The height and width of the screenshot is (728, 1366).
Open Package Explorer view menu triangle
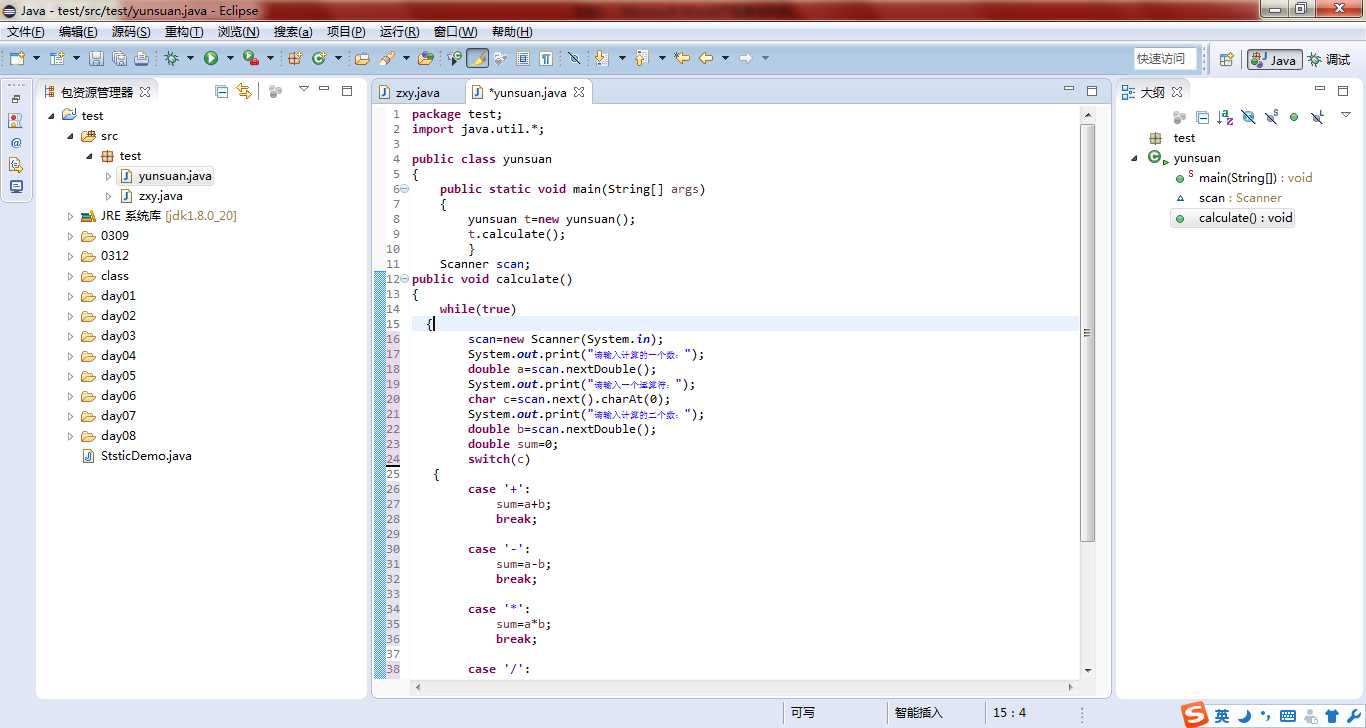pos(304,89)
